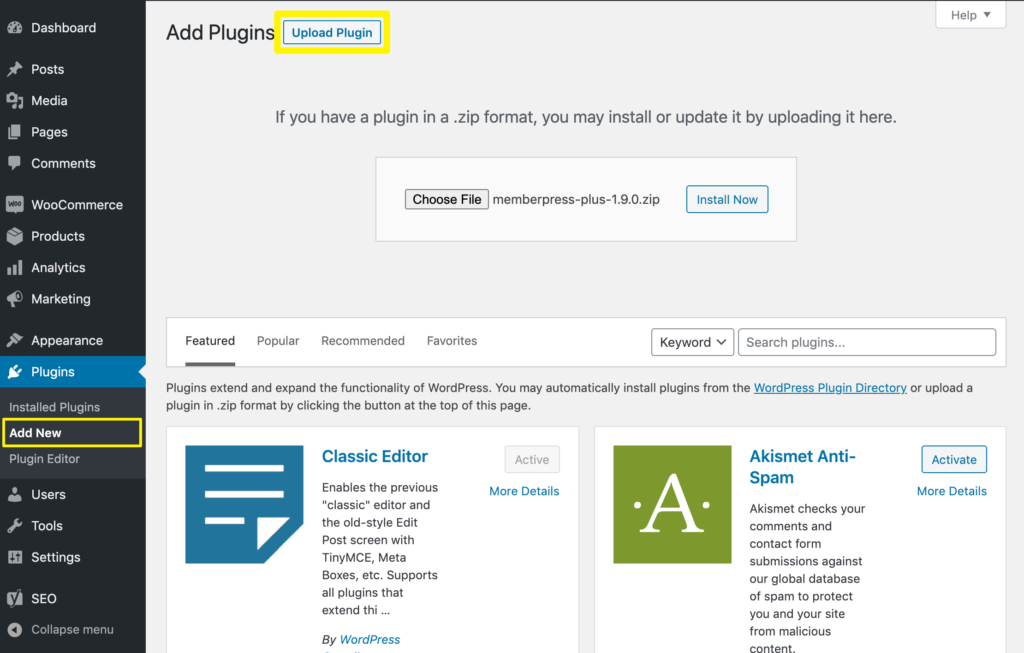Click the Marketing megaphone icon
Screen dimensions: 1024x653
(x=14, y=299)
